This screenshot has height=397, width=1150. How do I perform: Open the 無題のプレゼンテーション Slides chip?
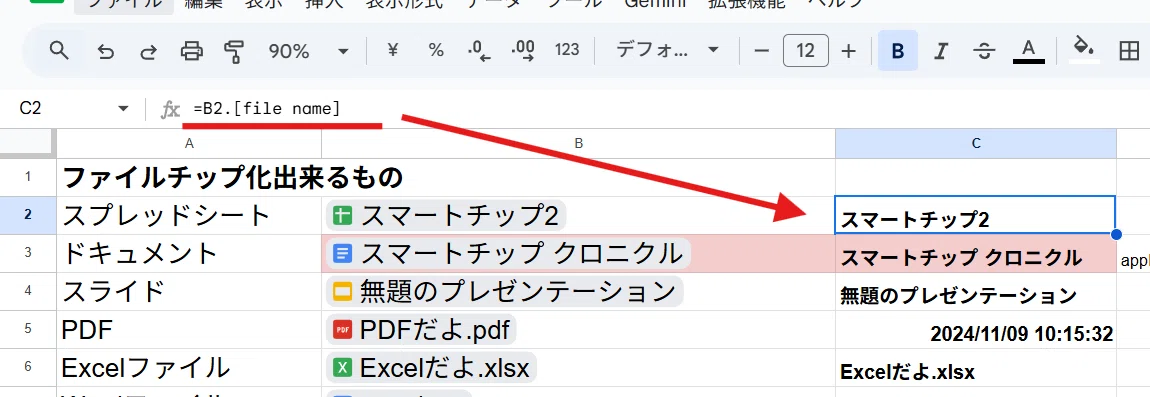[x=505, y=292]
